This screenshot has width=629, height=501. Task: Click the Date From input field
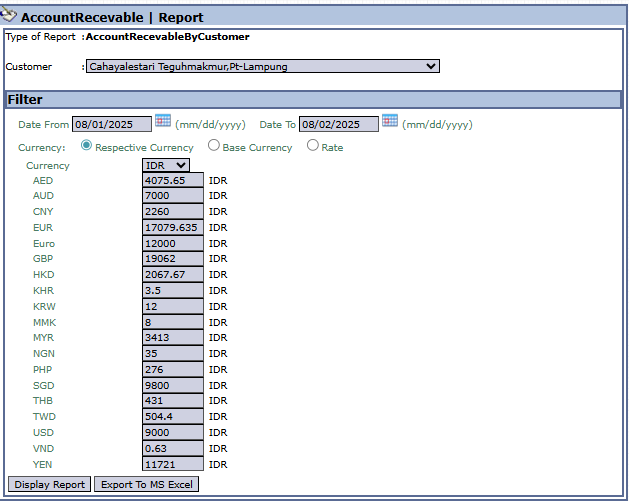tap(111, 124)
